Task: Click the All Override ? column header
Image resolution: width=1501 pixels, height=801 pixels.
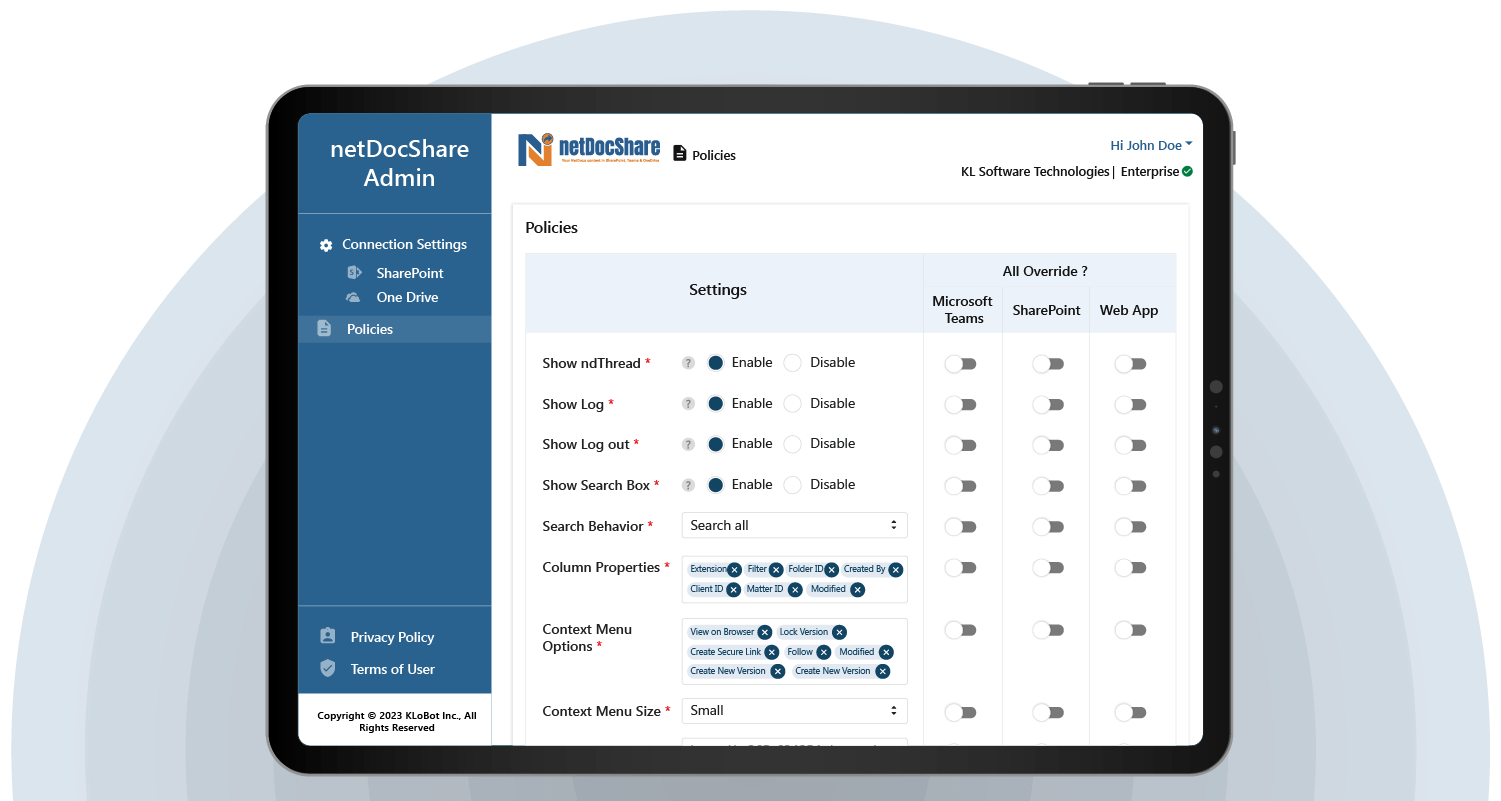Action: point(1045,271)
